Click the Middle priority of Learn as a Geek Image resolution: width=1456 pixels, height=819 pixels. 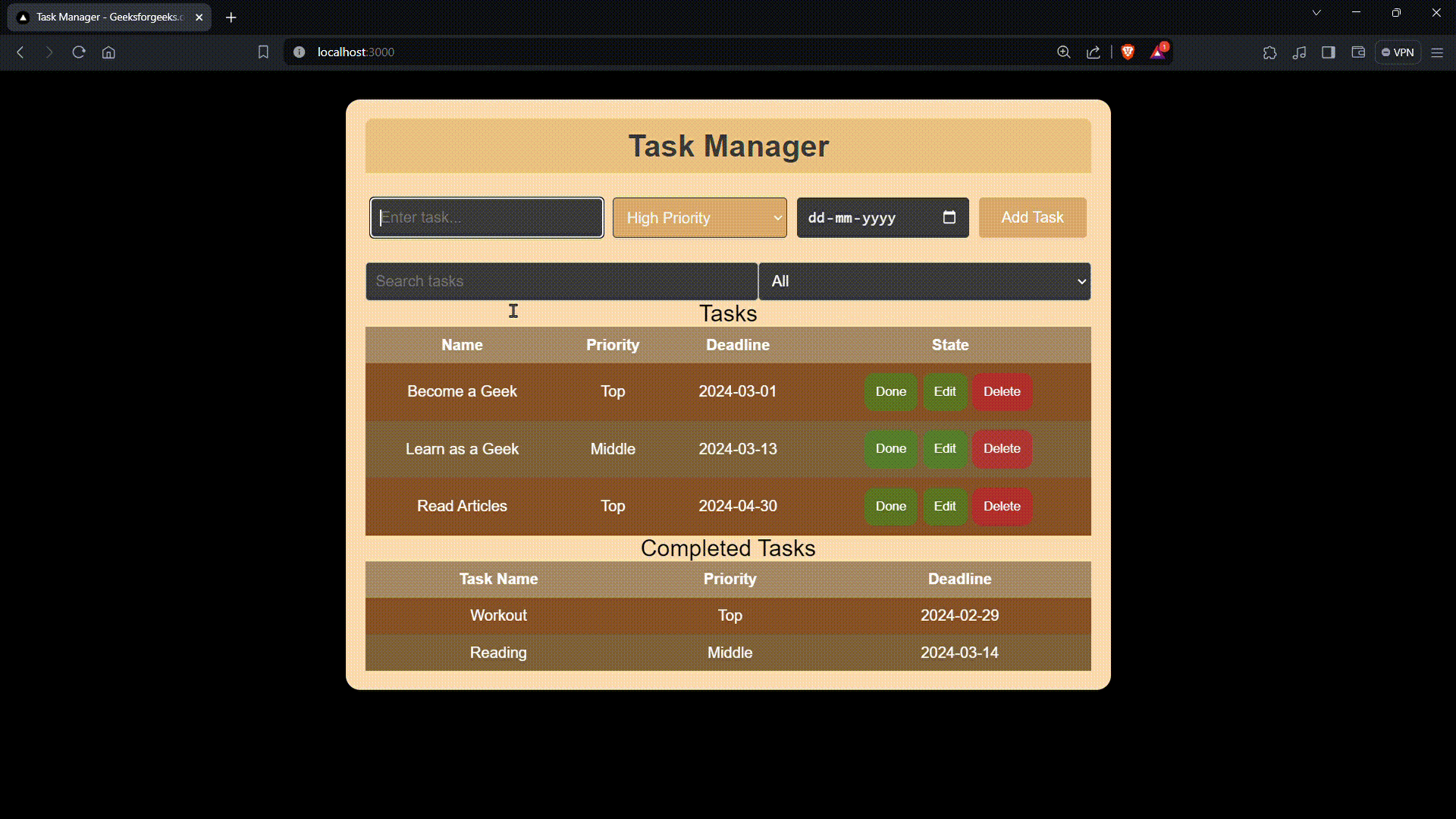613,449
